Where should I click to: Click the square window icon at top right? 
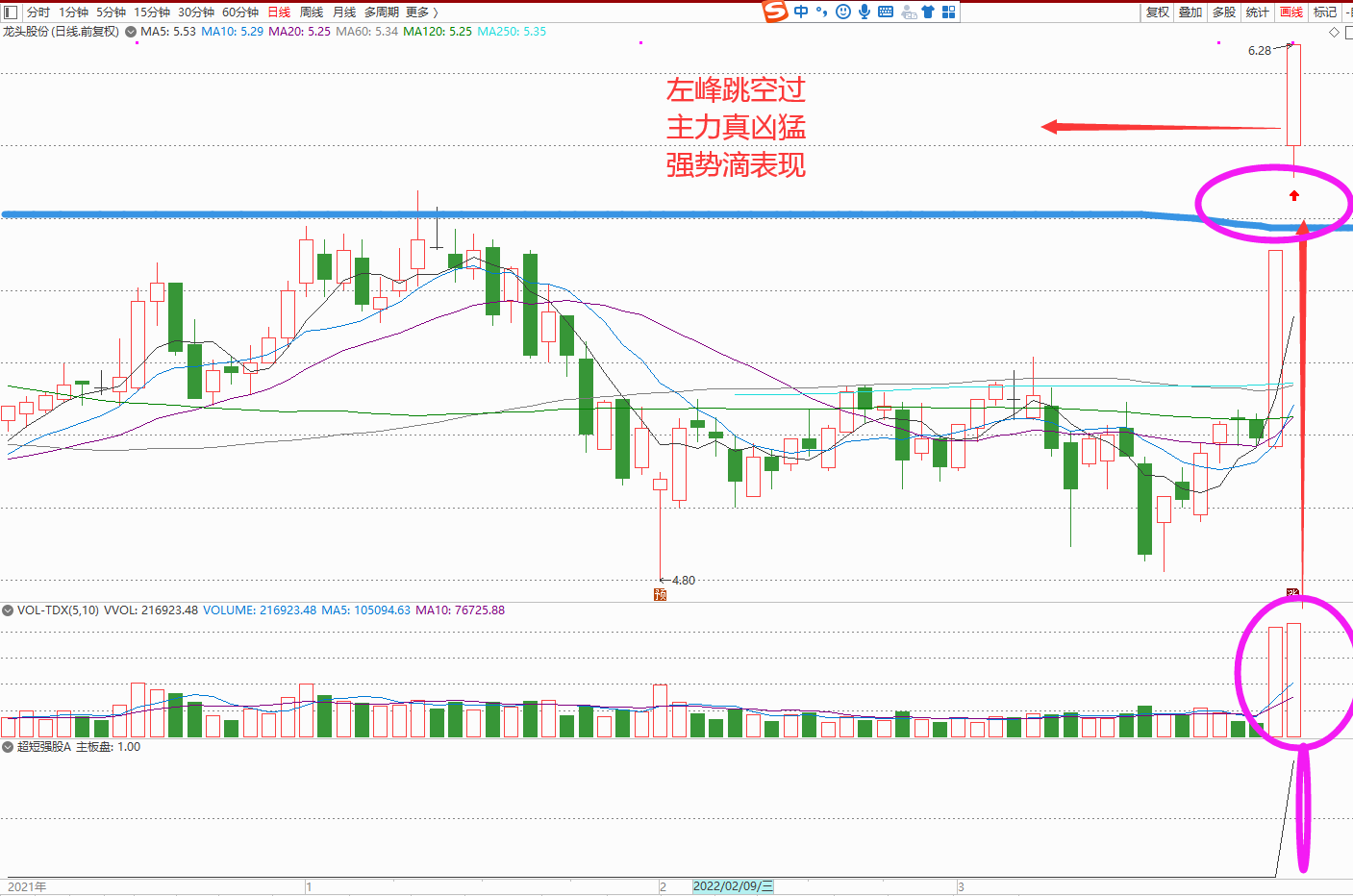[x=1348, y=33]
